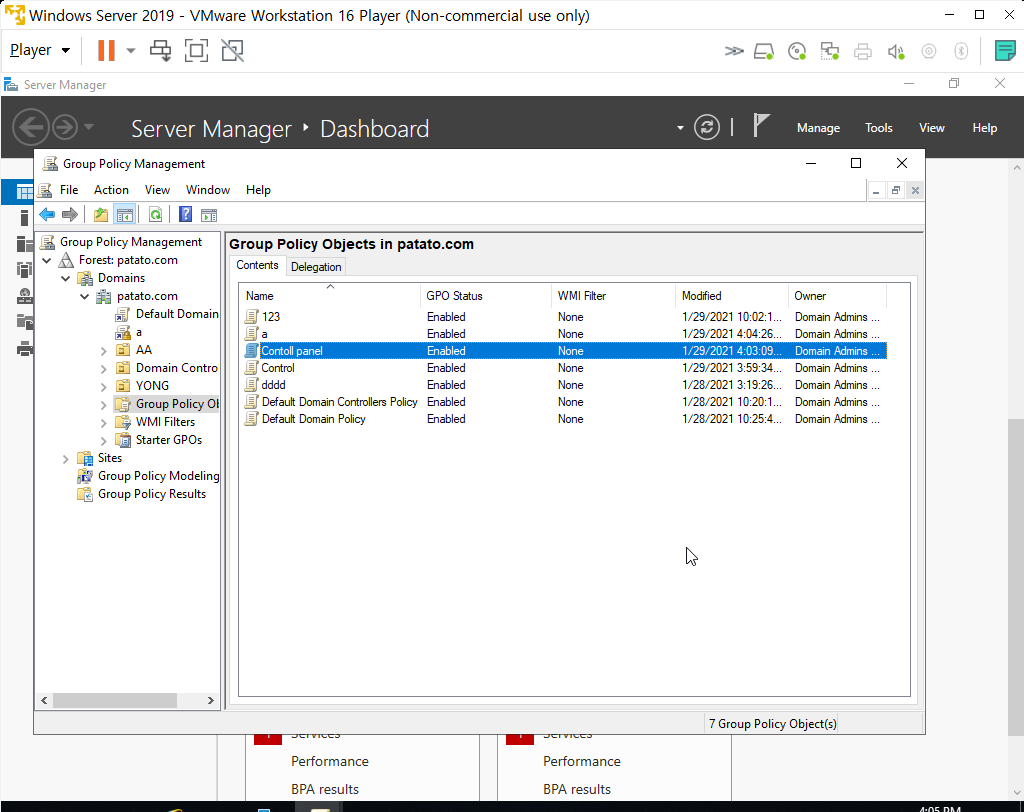Toggle Show/Hide Console Tree icon
Image resolution: width=1024 pixels, height=812 pixels.
pyautogui.click(x=125, y=214)
